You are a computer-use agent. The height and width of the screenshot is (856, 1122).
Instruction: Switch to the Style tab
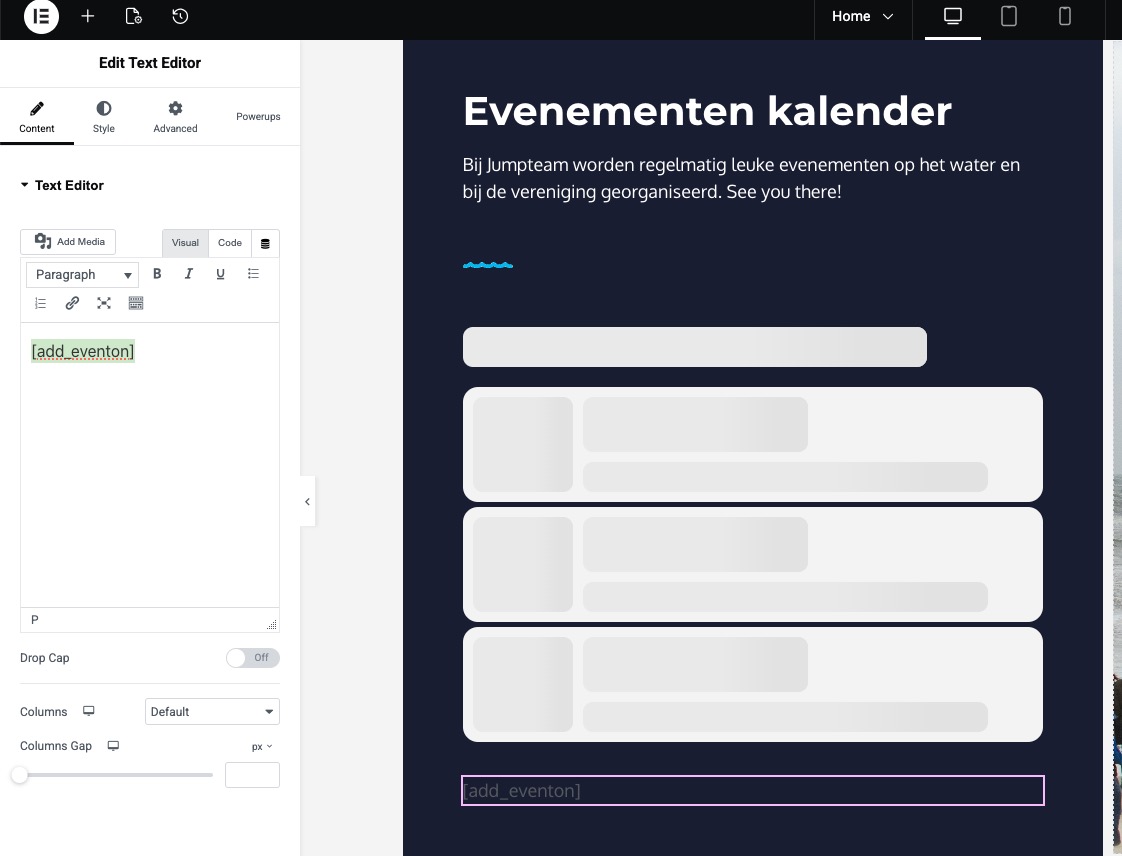(104, 116)
